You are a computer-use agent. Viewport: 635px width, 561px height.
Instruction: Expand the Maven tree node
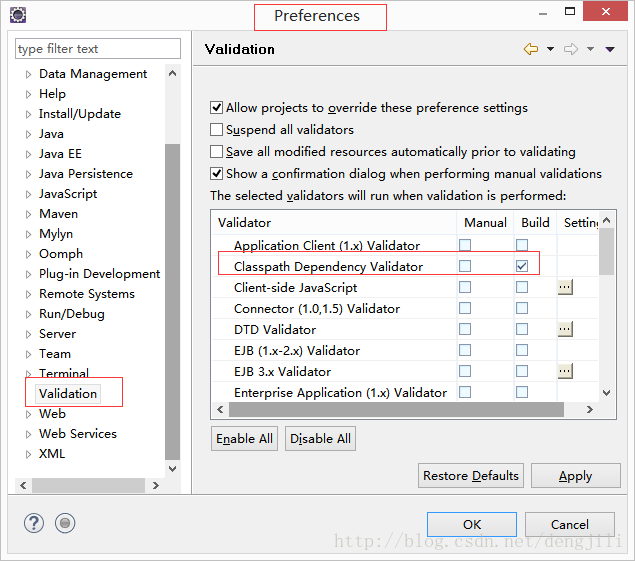pyautogui.click(x=28, y=214)
